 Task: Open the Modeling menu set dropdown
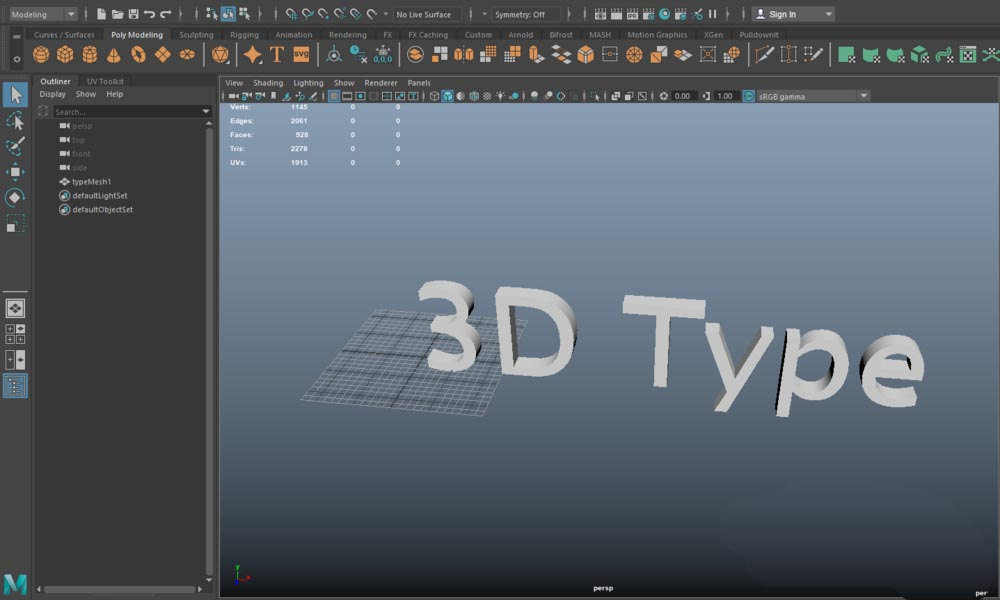click(42, 14)
